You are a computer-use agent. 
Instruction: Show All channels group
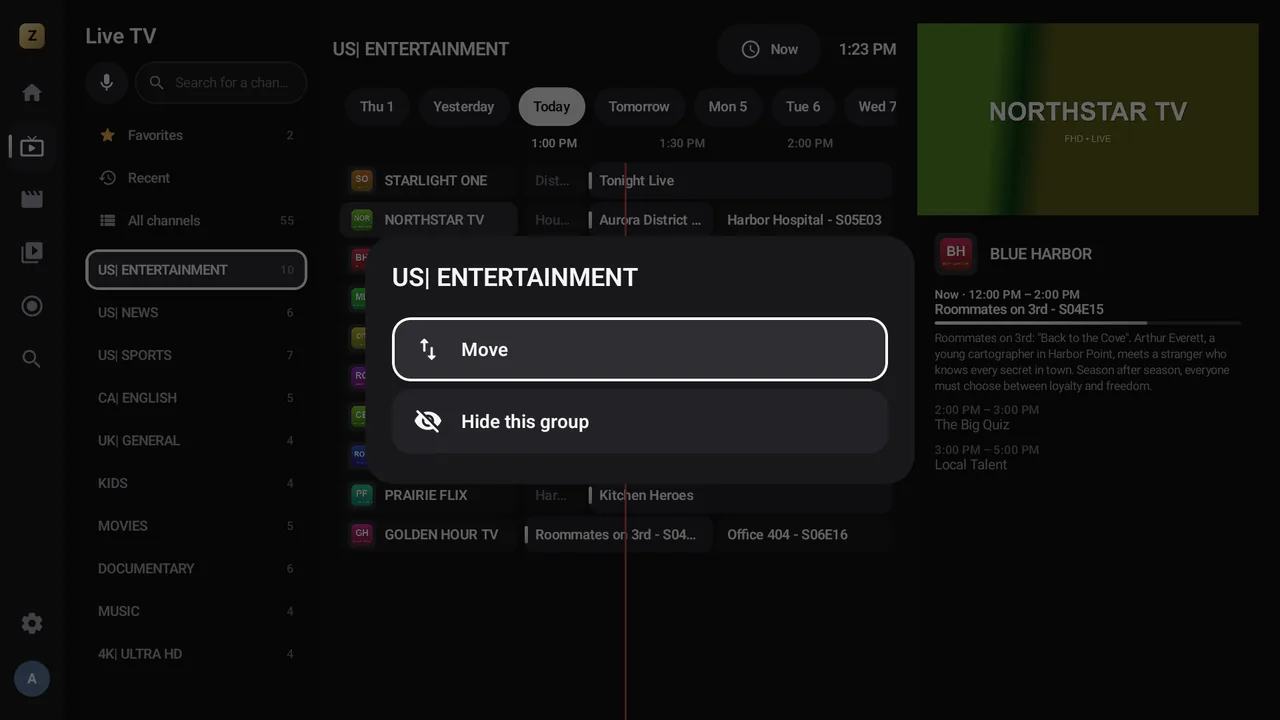(196, 220)
